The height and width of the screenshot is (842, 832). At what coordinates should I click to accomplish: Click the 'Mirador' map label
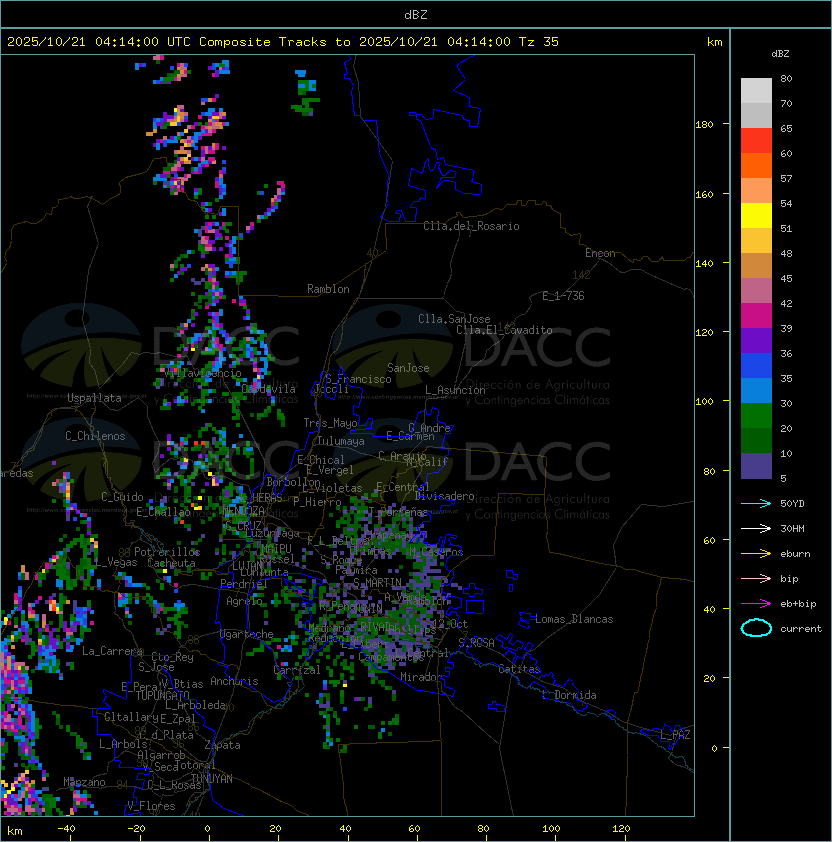point(422,677)
